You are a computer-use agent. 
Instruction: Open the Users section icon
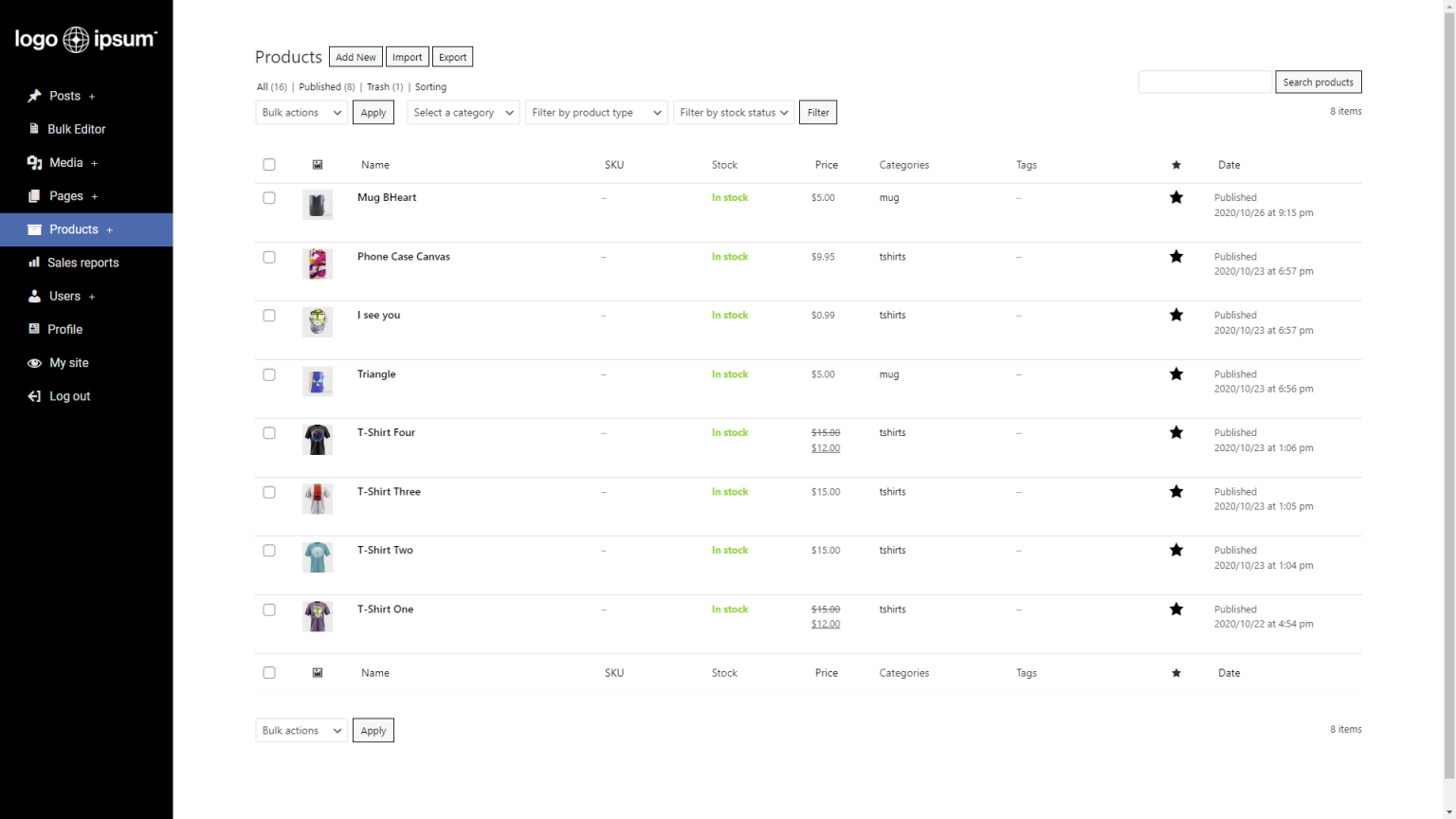click(x=35, y=296)
